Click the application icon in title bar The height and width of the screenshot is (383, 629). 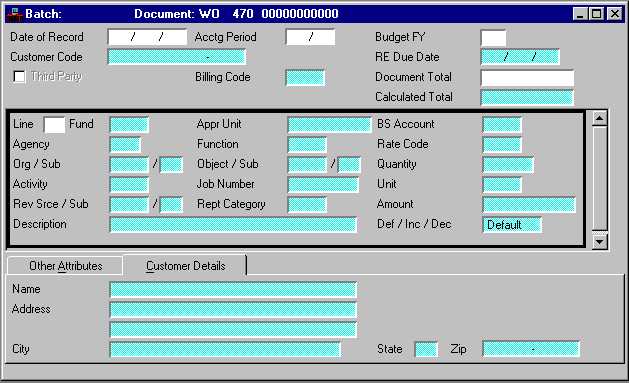click(x=15, y=14)
